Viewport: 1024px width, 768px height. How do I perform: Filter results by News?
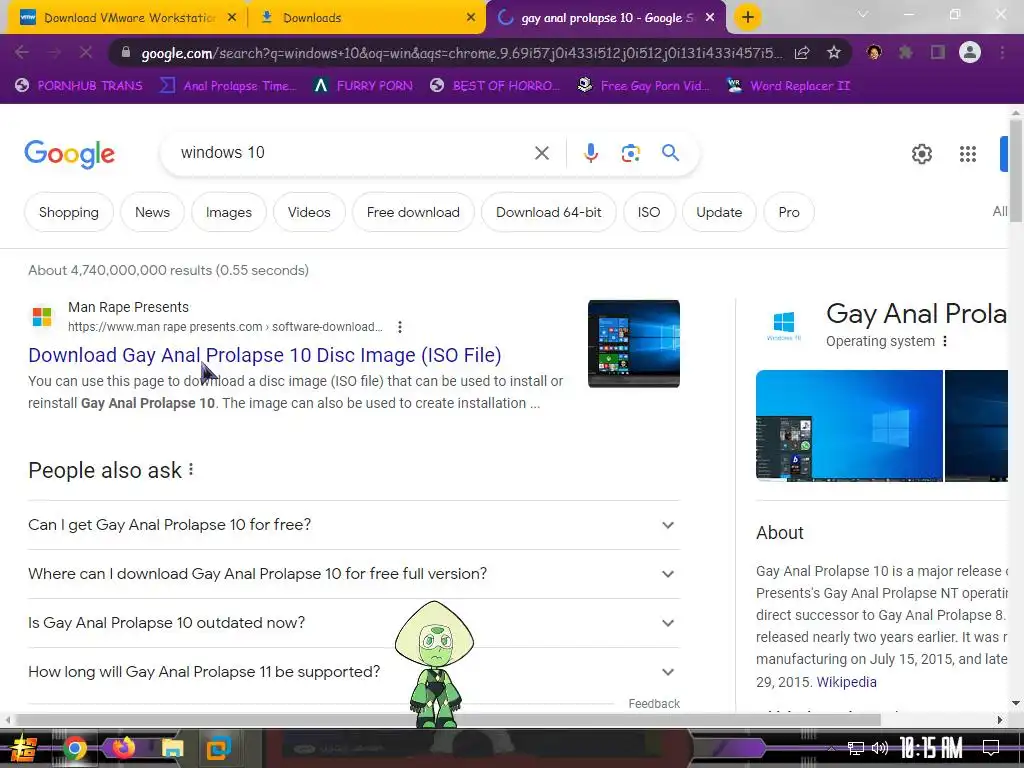point(152,212)
